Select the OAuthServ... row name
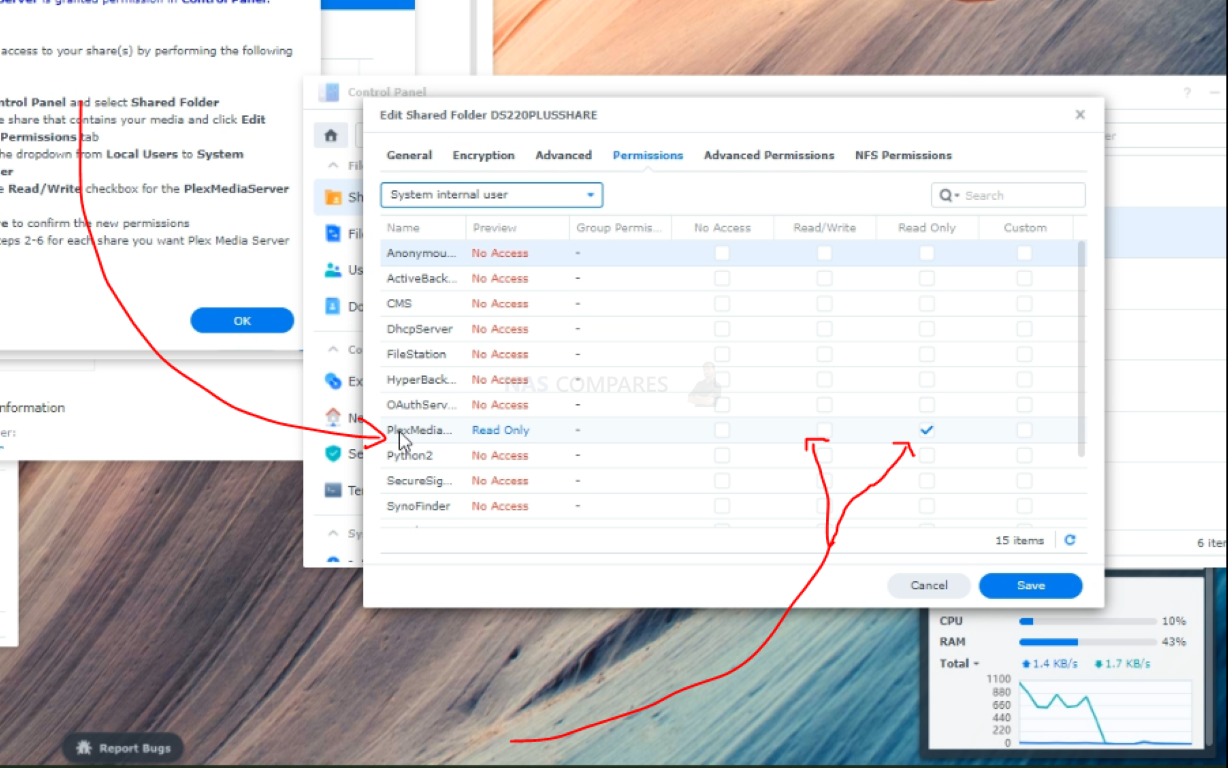Viewport: 1228px width, 768px height. 421,405
